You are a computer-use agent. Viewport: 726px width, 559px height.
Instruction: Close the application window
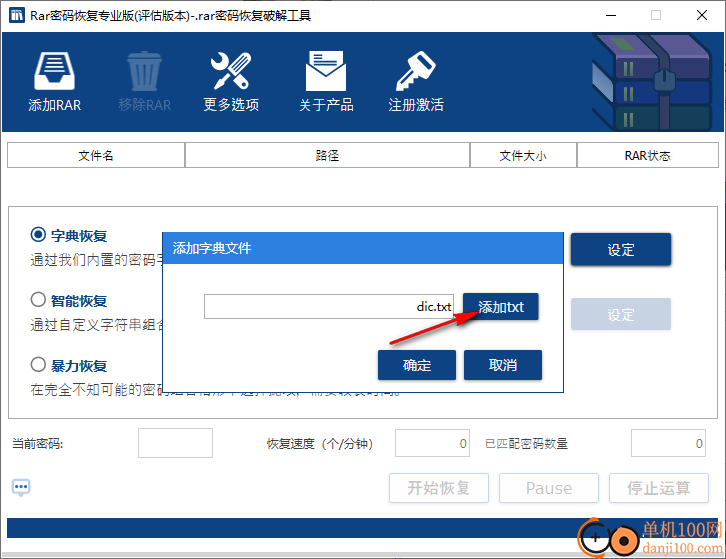702,15
